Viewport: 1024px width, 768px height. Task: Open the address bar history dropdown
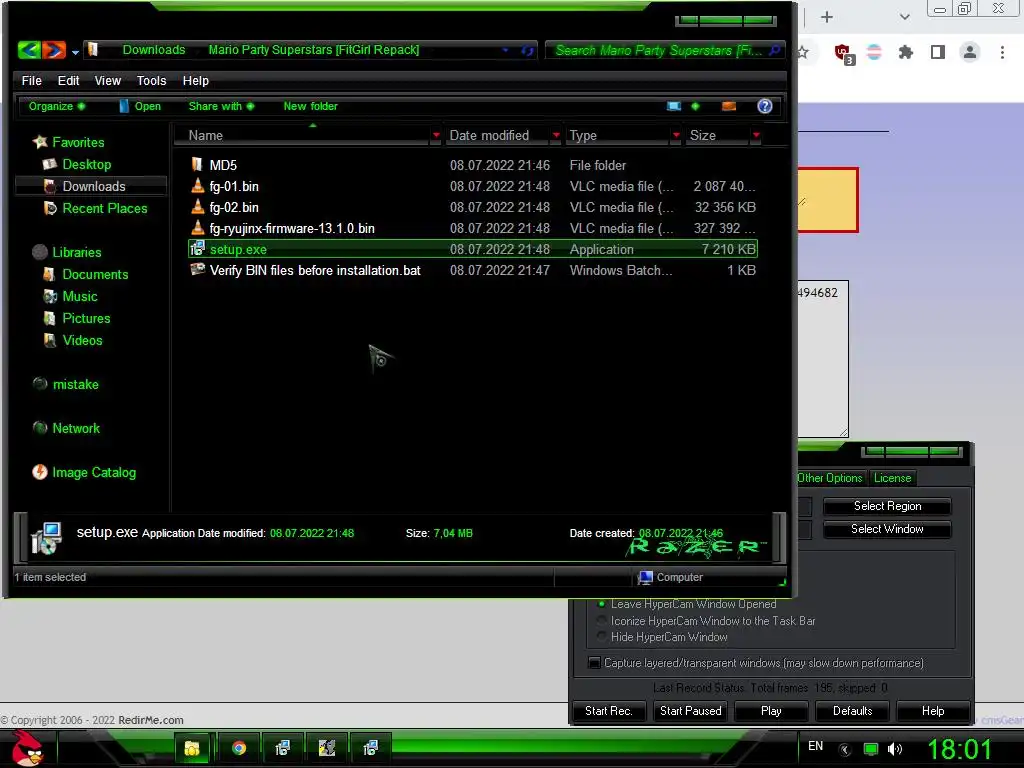(505, 50)
